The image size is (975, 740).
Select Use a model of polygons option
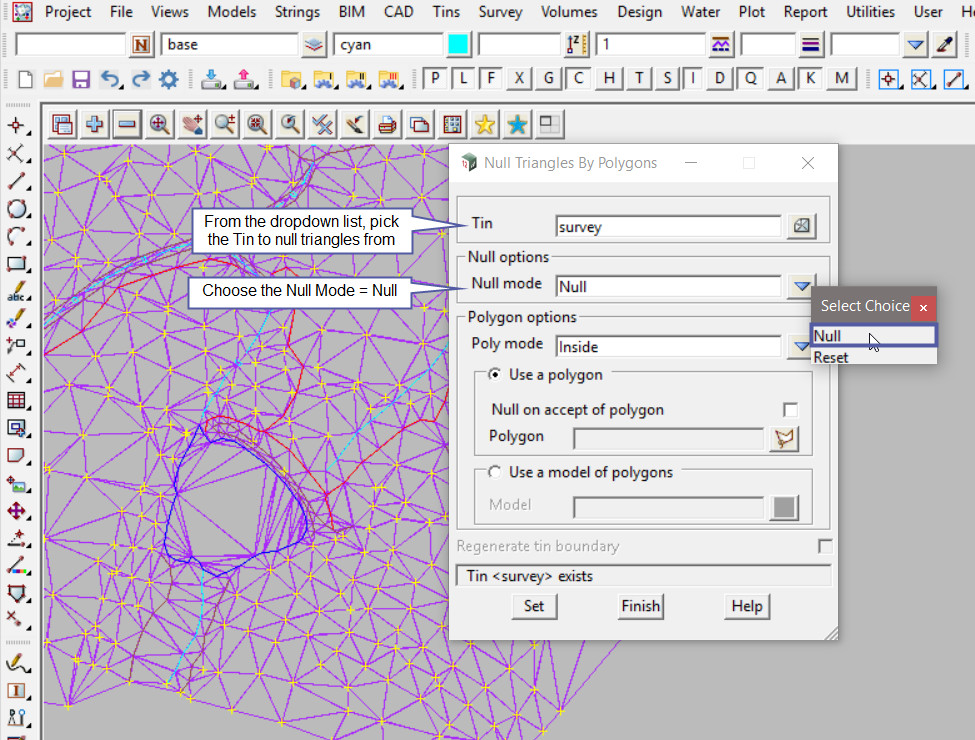coord(494,472)
